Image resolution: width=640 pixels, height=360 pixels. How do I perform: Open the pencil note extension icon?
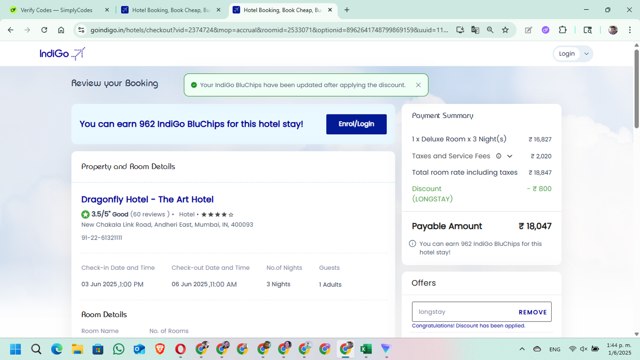(x=528, y=30)
